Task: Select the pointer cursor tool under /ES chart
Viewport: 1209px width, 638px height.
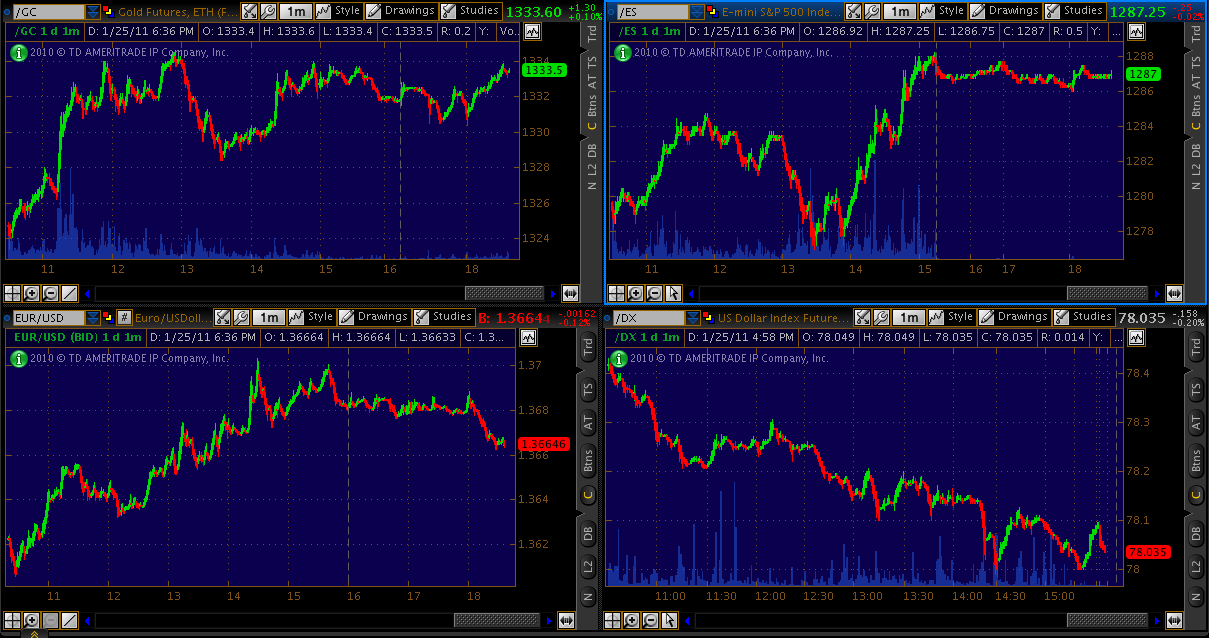Action: [673, 293]
